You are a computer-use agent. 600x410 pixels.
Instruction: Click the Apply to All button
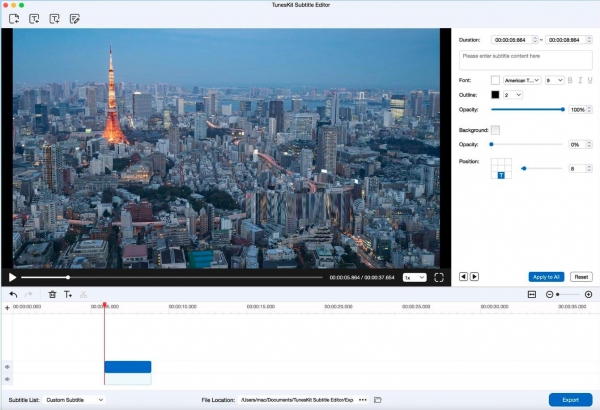(x=546, y=277)
